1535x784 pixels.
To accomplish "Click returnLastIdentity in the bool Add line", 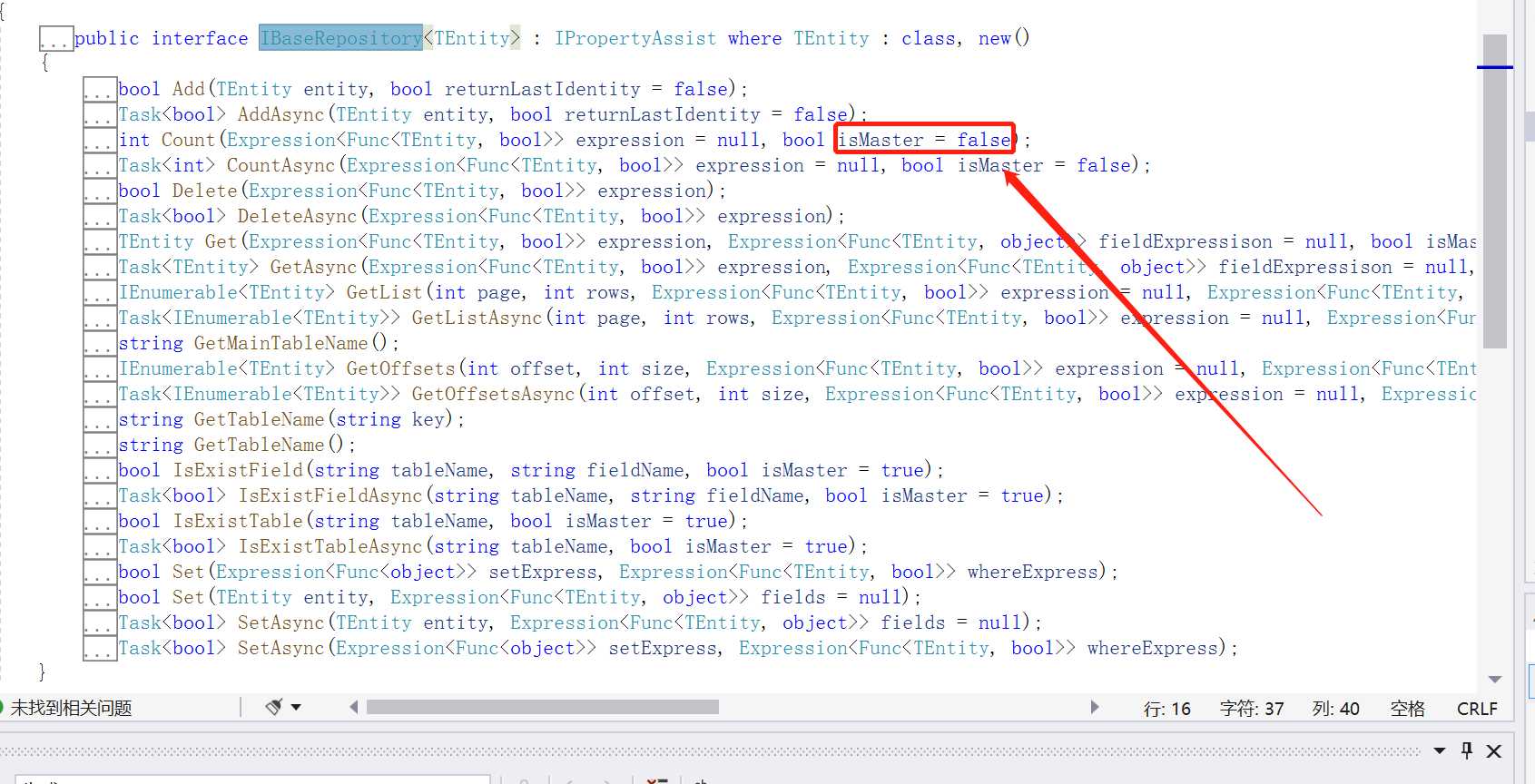I will pos(543,89).
